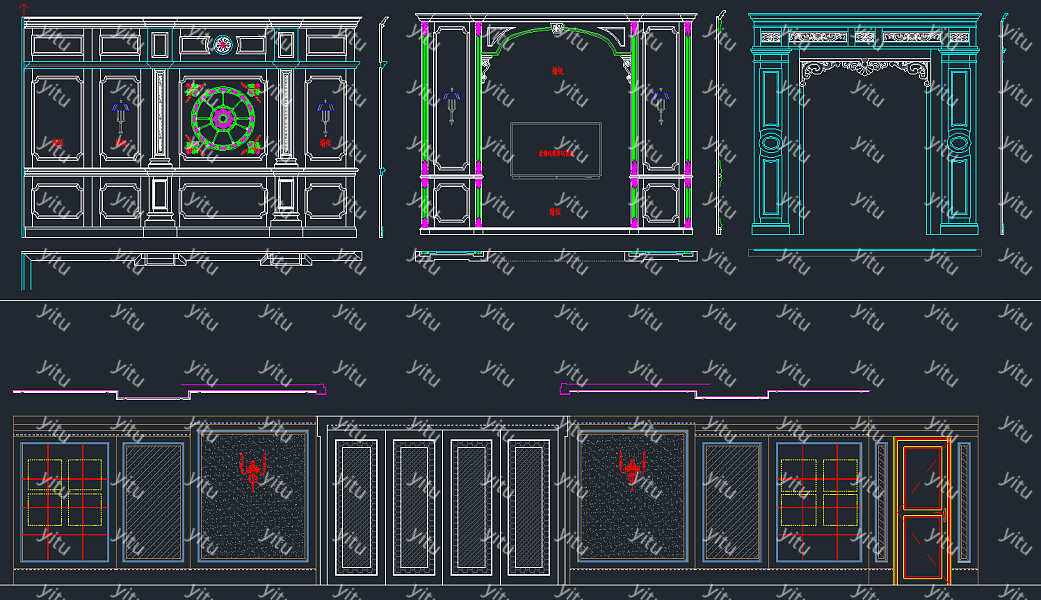Click the right-hand window with red and yellow grid
Image resolution: width=1041 pixels, height=600 pixels.
click(x=819, y=502)
